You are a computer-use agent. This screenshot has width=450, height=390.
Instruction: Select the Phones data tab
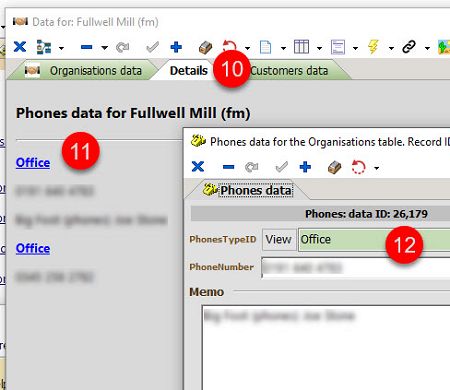point(248,190)
